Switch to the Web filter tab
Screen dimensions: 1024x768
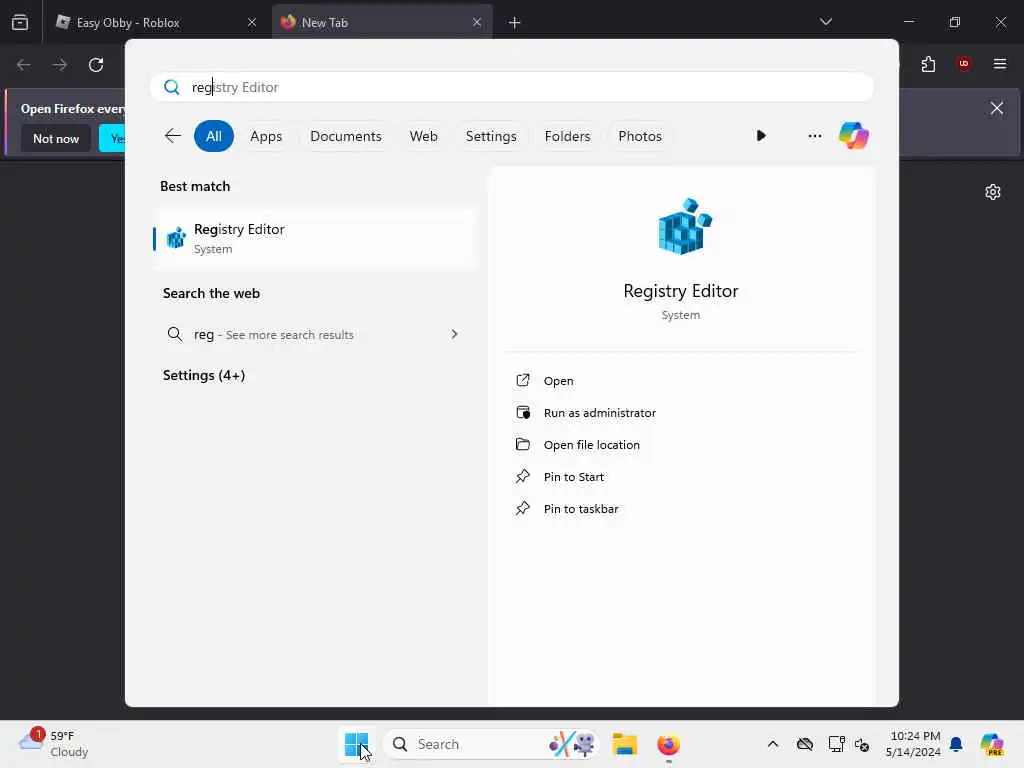click(x=423, y=136)
